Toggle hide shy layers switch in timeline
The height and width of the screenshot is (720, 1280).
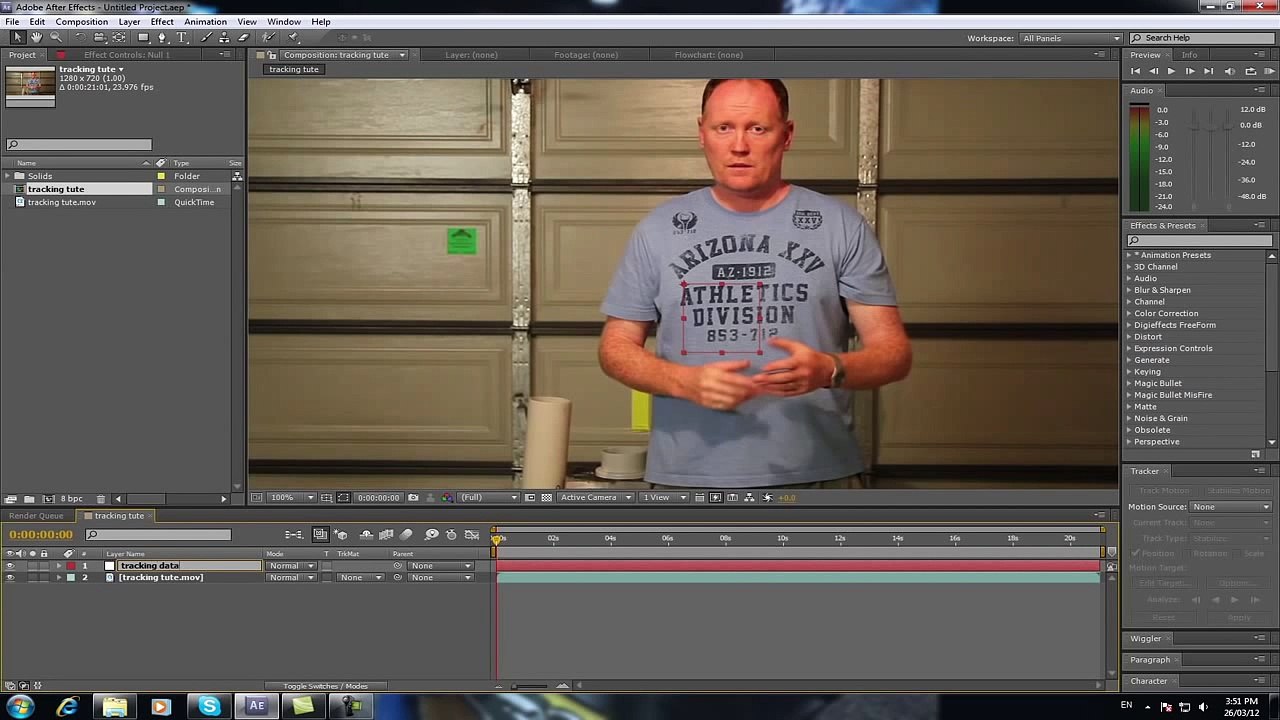click(x=367, y=535)
